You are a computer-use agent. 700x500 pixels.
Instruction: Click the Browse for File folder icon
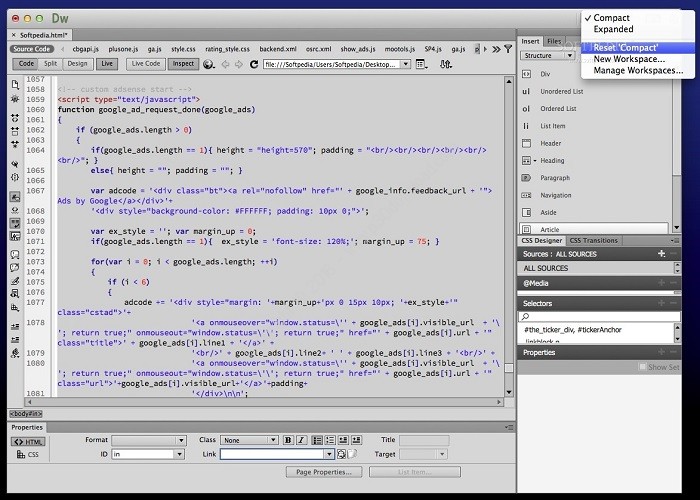click(352, 454)
